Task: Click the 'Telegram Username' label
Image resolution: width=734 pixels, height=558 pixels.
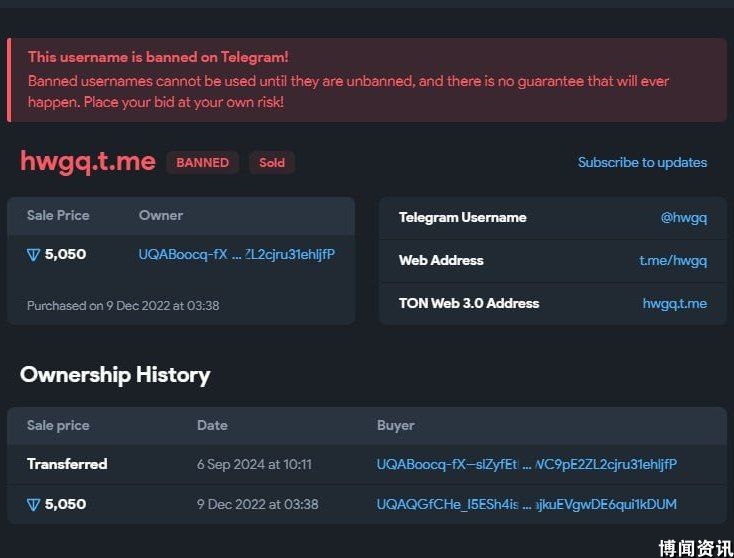Action: click(462, 218)
